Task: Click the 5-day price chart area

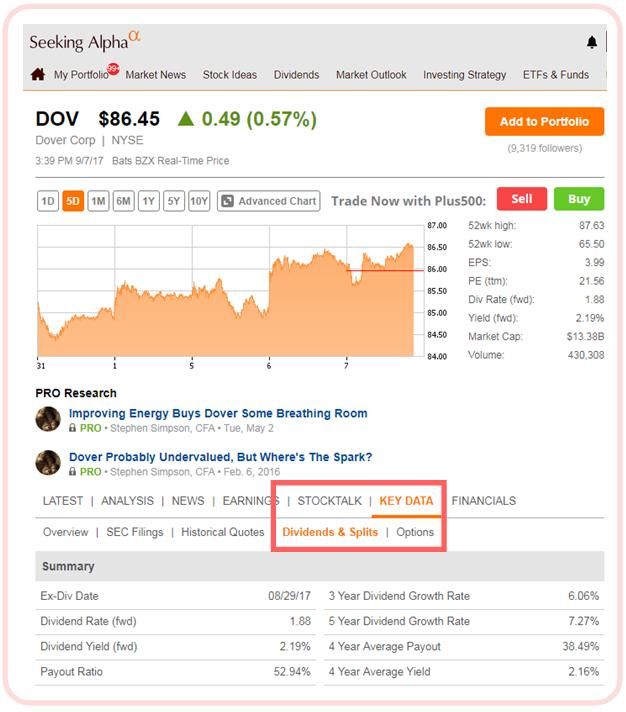Action: [x=231, y=291]
